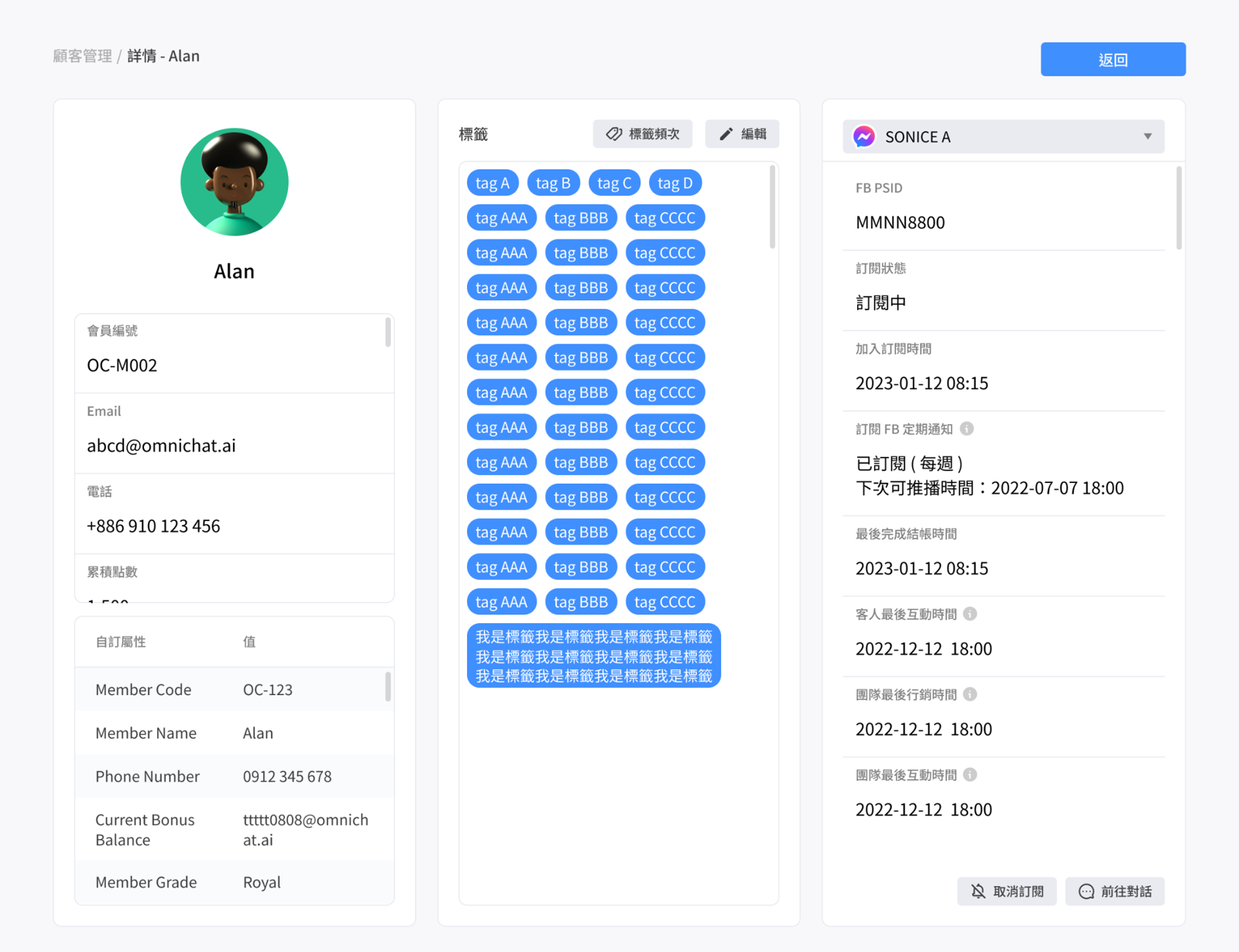Click the 自訂屬性 column header
The image size is (1239, 952).
point(121,642)
